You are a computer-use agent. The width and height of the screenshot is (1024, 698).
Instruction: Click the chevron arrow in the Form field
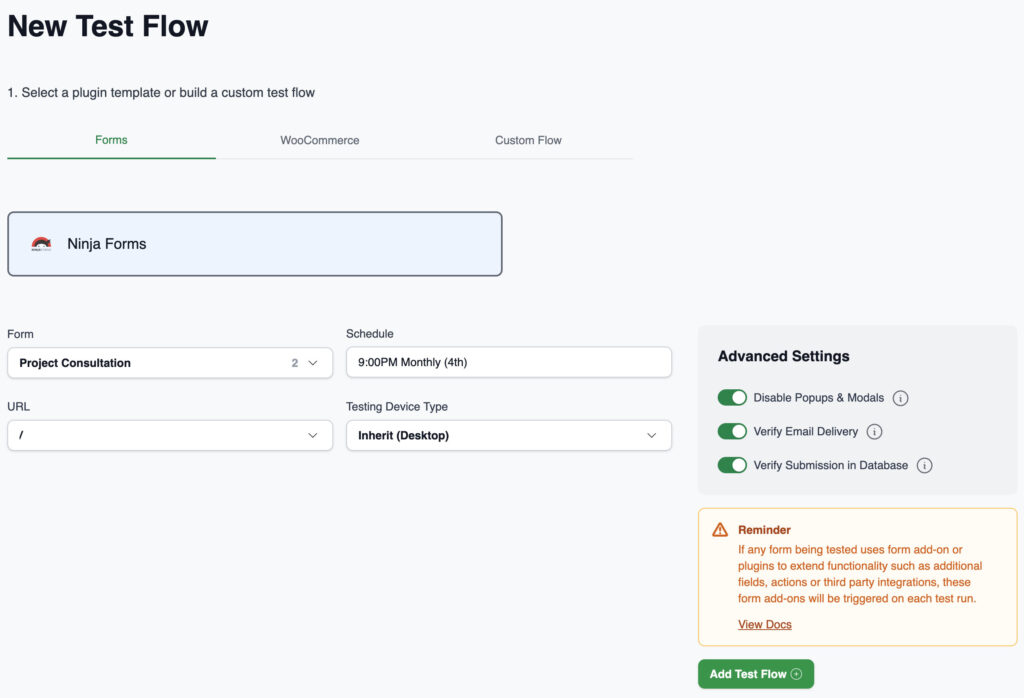coord(313,363)
